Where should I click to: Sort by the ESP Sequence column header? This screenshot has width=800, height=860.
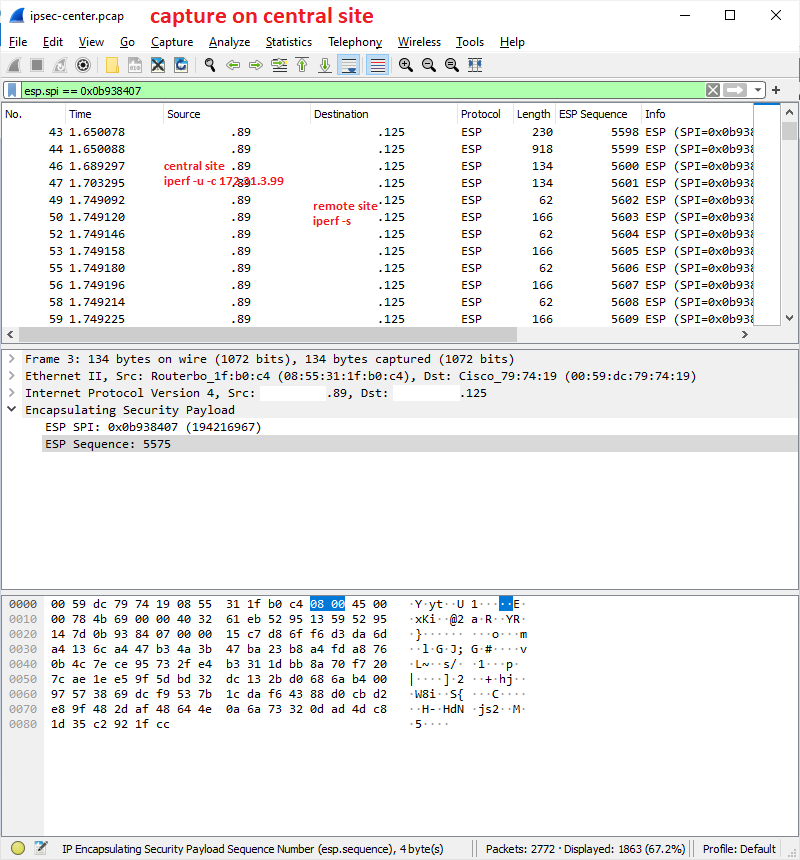point(598,114)
